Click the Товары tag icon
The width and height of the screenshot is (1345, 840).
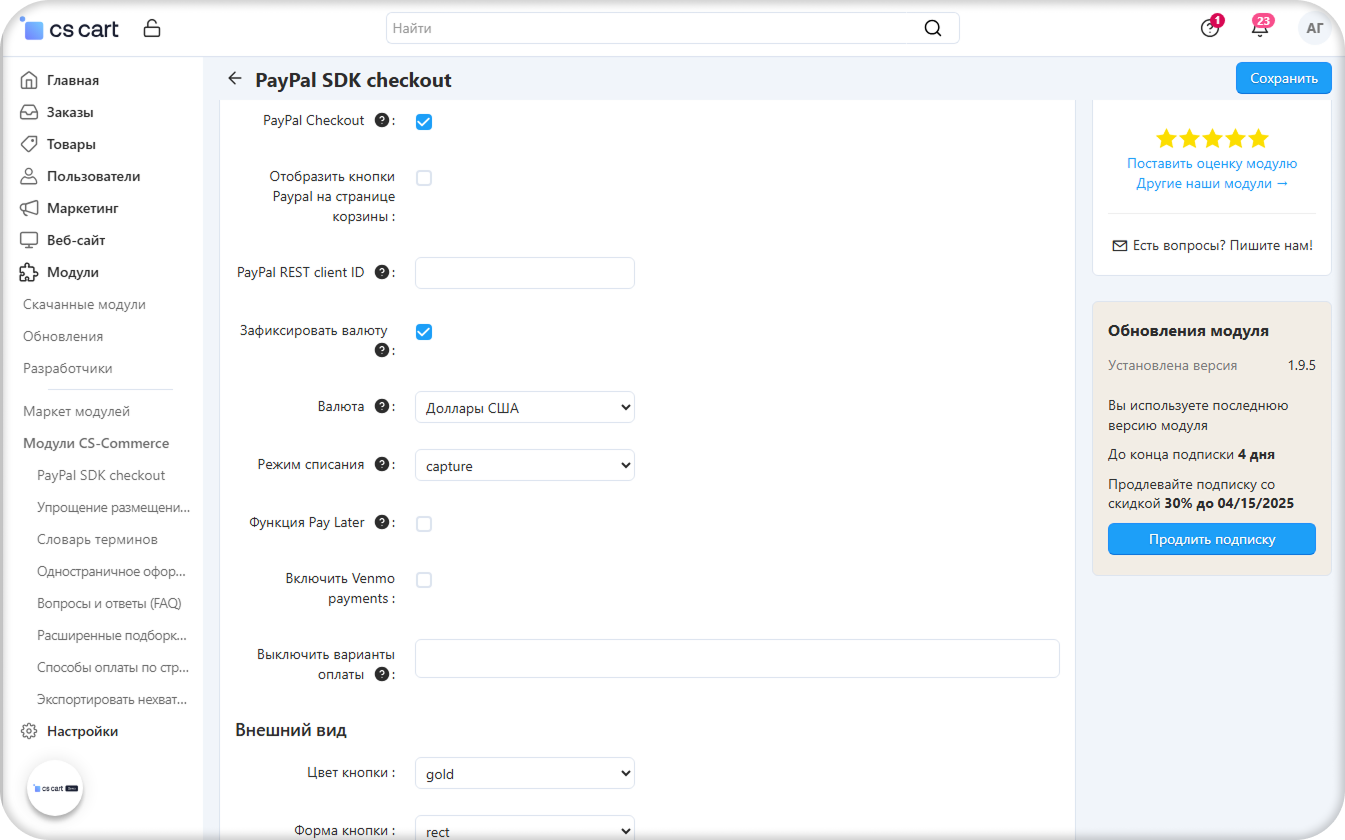(29, 144)
